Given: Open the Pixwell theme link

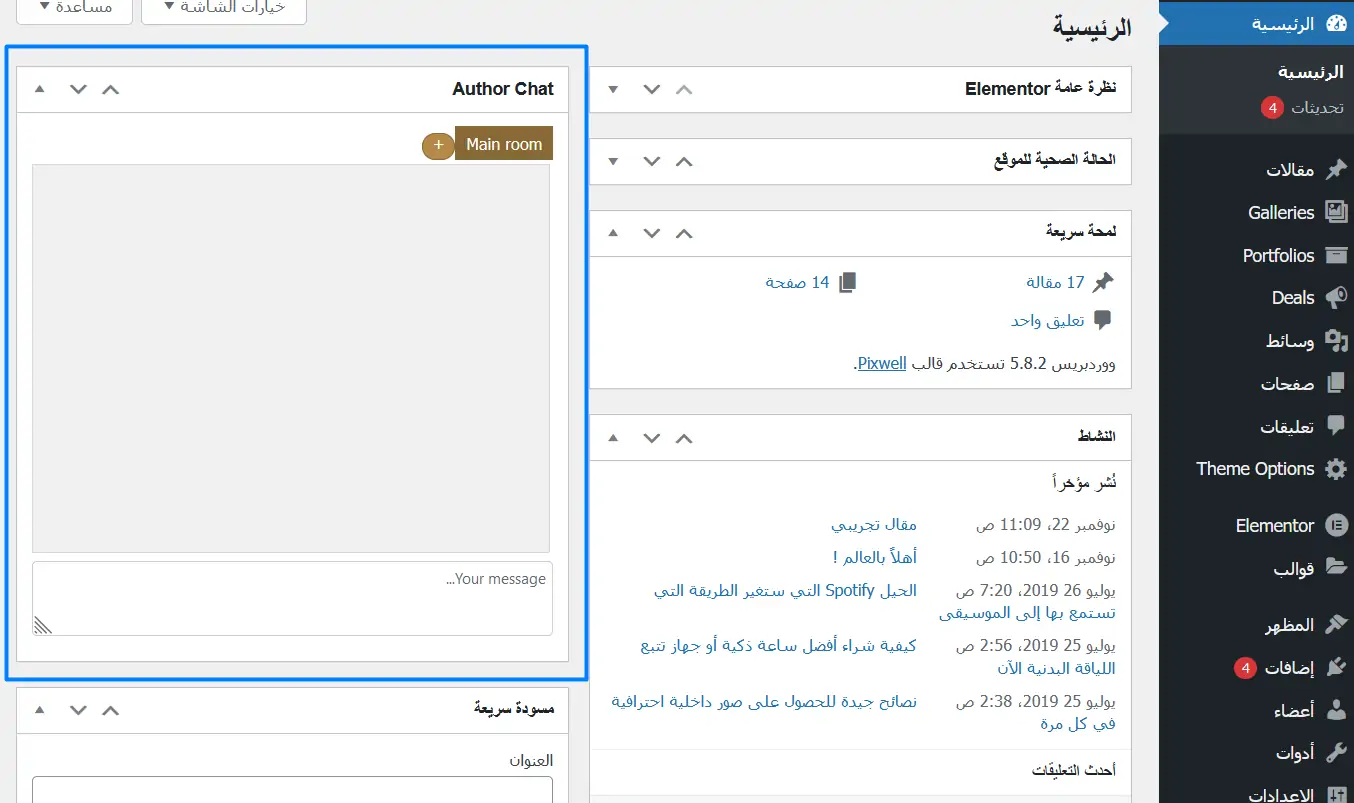Looking at the screenshot, I should point(881,363).
